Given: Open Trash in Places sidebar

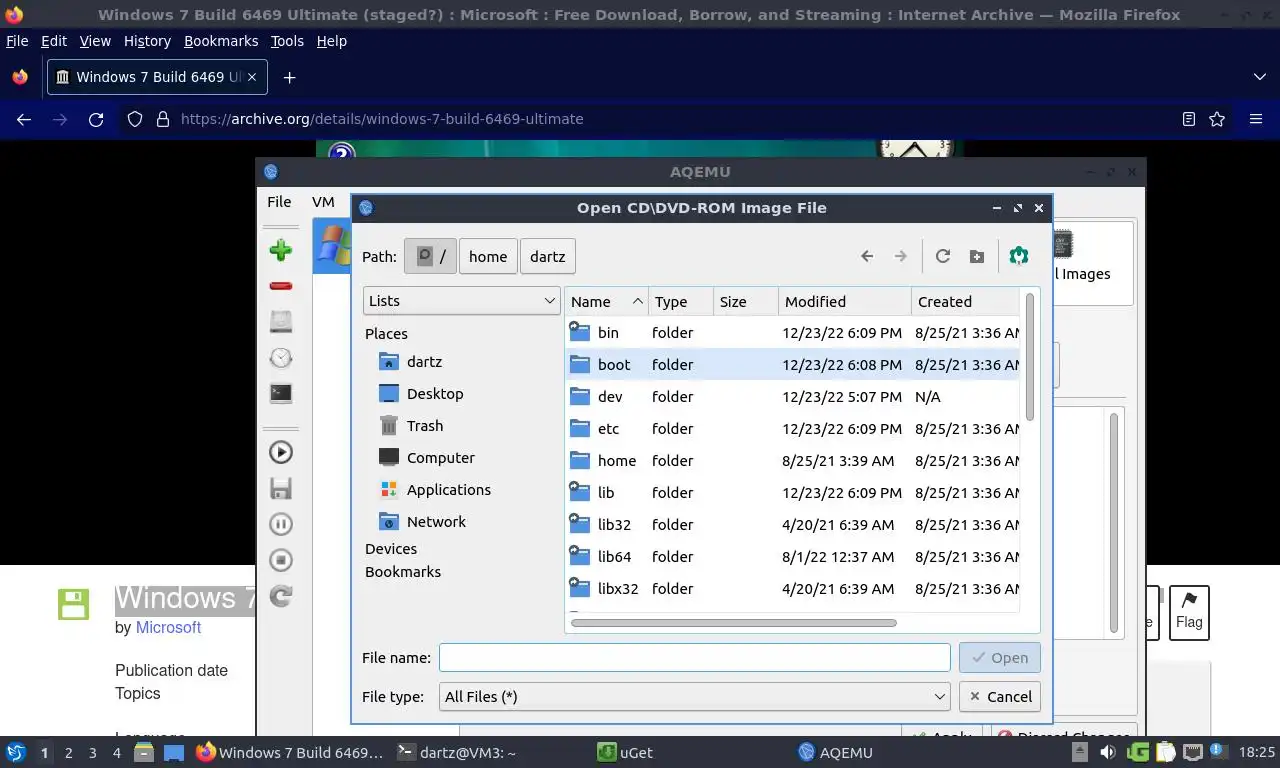Looking at the screenshot, I should point(425,425).
